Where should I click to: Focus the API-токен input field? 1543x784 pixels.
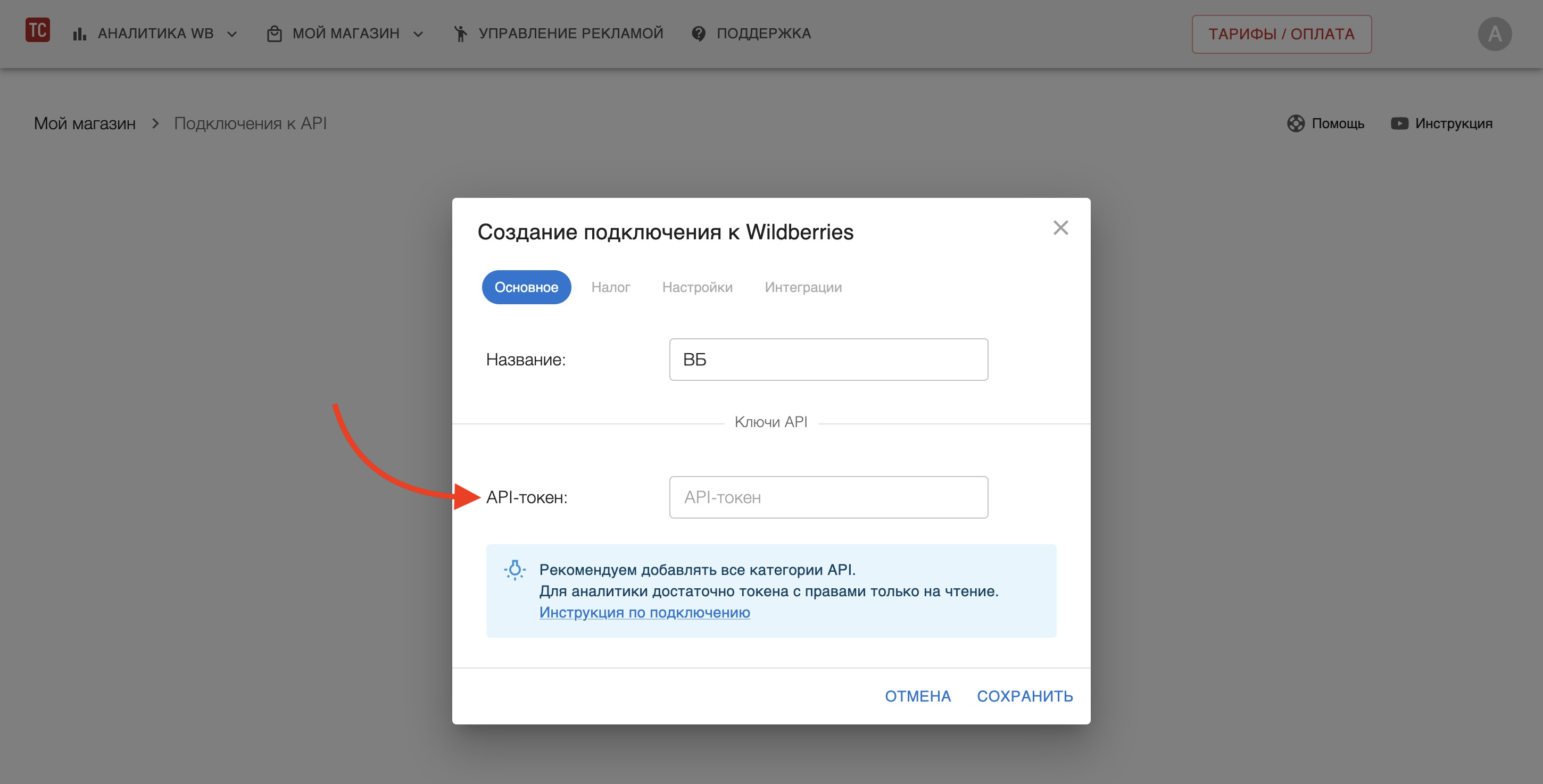[828, 497]
